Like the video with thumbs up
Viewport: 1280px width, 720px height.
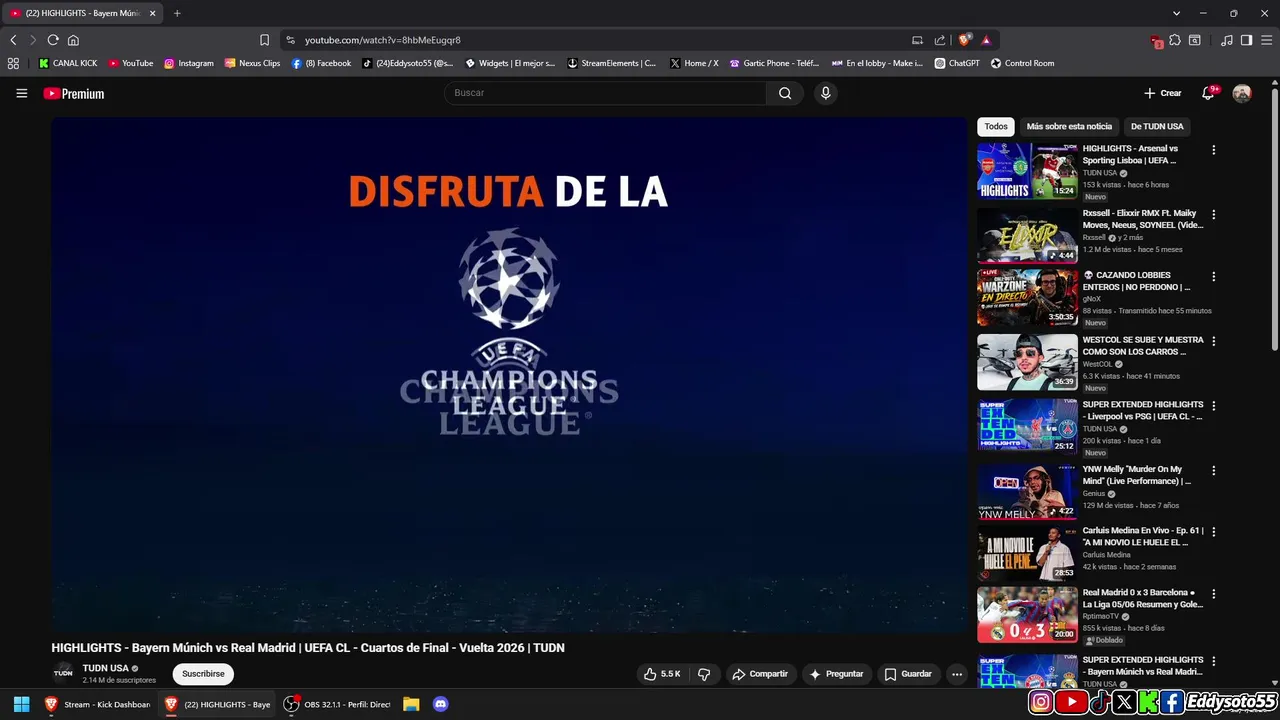tap(661, 674)
